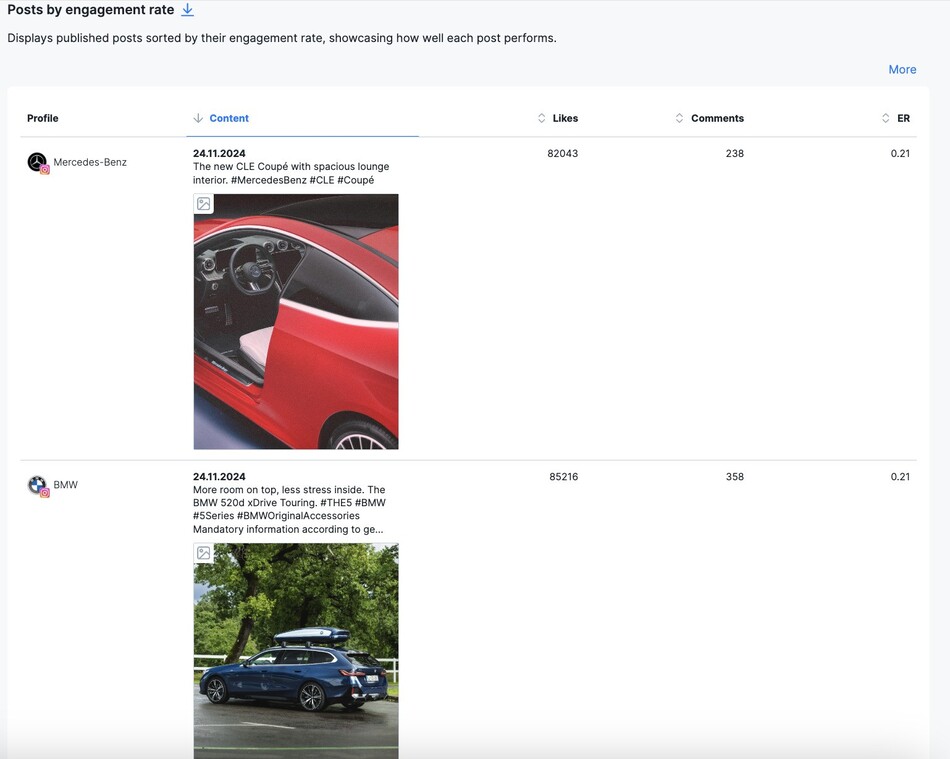The image size is (950, 759).
Task: Open the More link
Action: 902,70
